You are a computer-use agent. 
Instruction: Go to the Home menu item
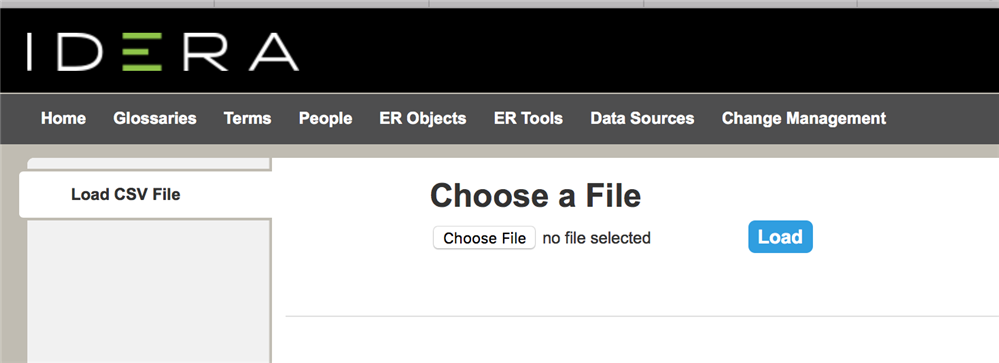pyautogui.click(x=63, y=118)
